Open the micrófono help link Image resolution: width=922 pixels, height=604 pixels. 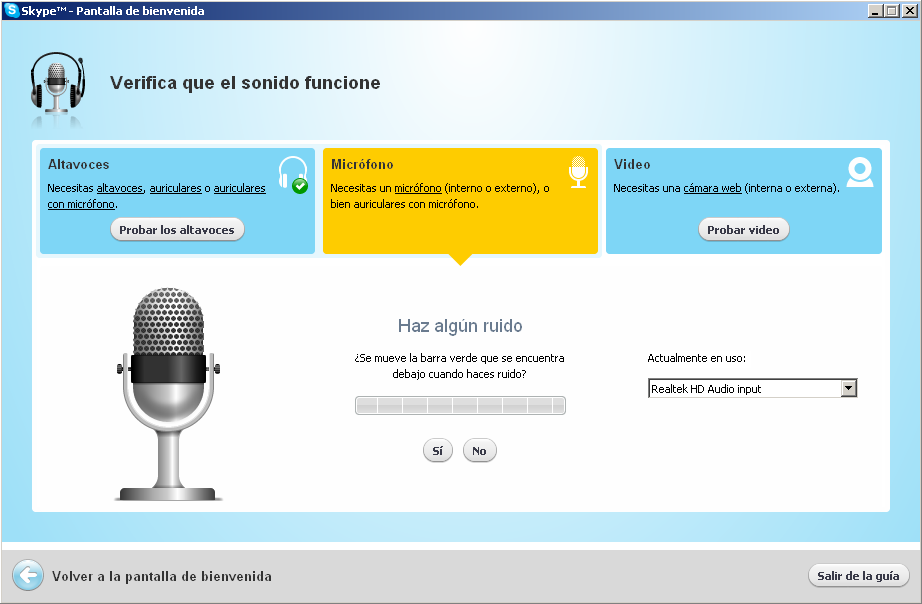[417, 188]
